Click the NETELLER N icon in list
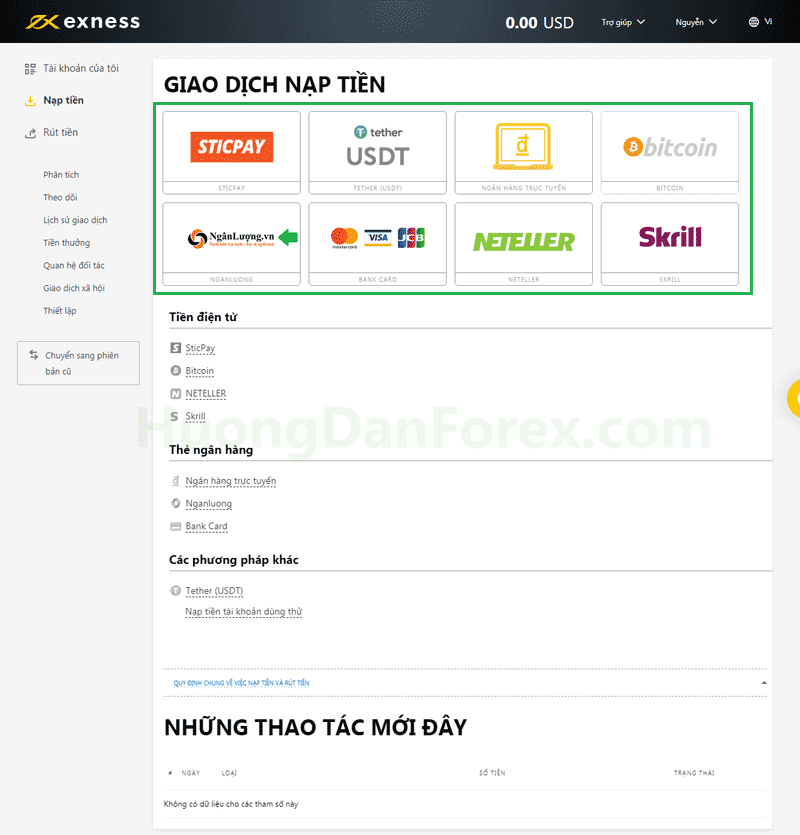The height and width of the screenshot is (835, 800). click(175, 394)
